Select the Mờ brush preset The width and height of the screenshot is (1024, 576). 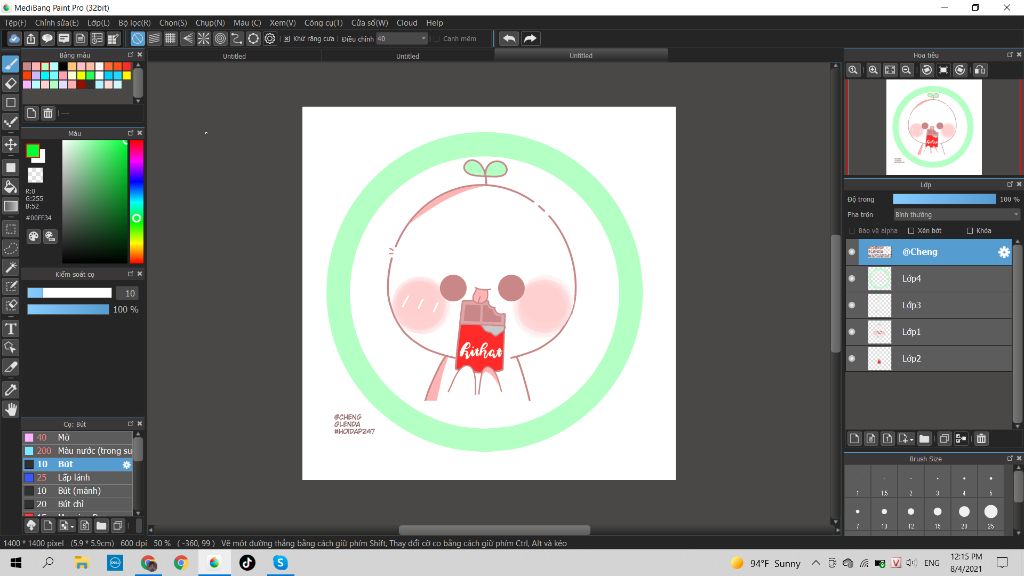click(x=78, y=438)
